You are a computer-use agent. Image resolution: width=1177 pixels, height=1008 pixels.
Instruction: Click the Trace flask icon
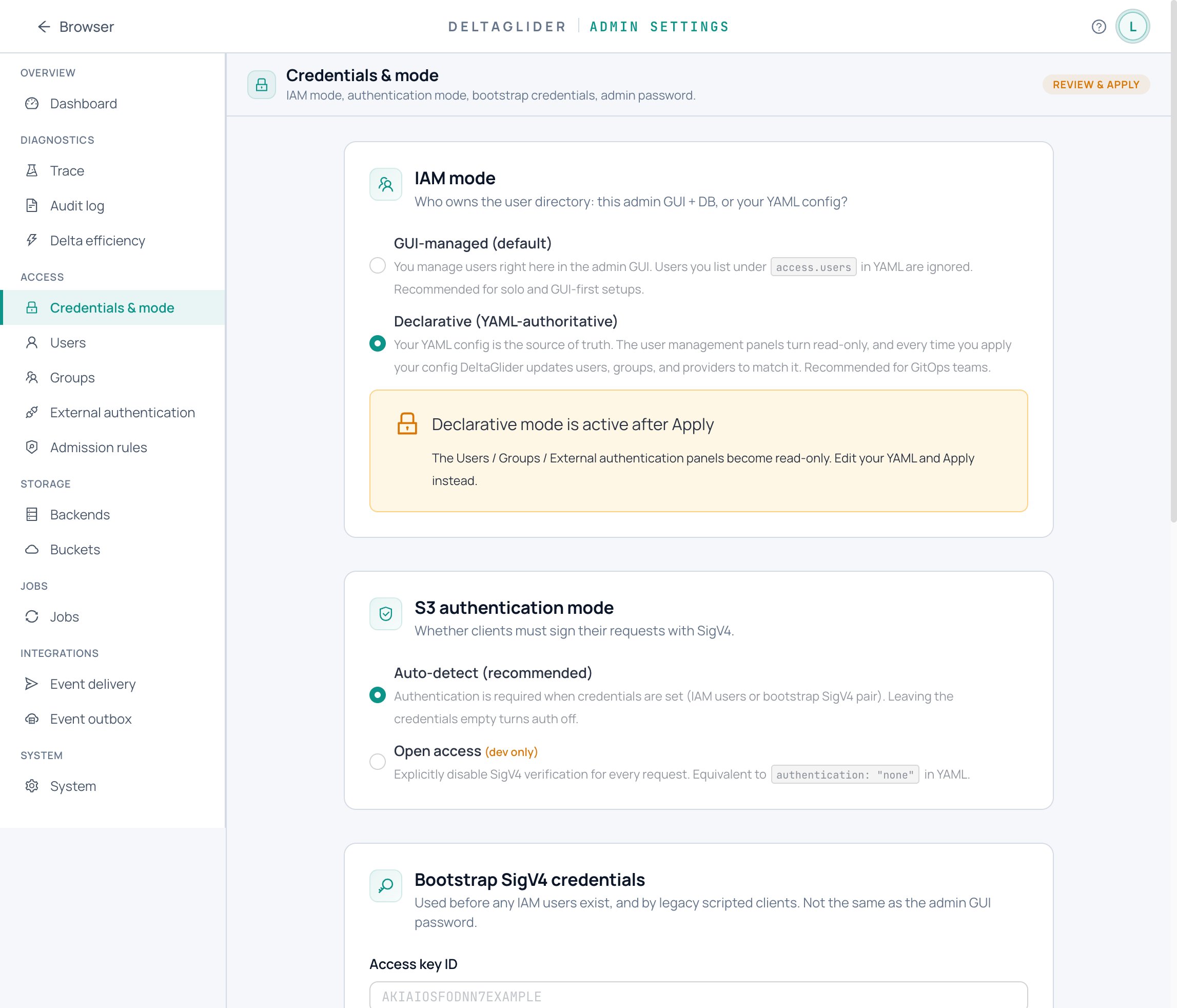[32, 170]
